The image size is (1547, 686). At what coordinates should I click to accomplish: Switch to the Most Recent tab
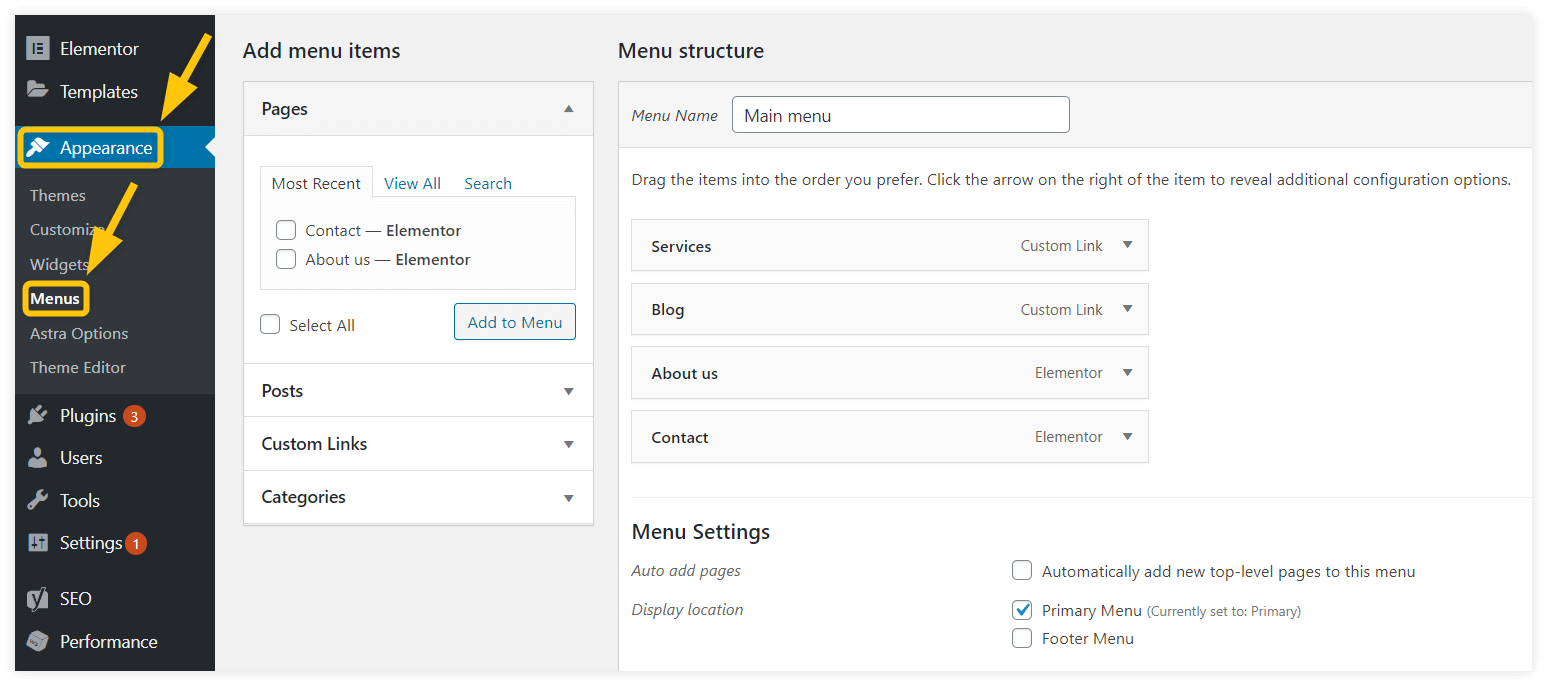[316, 183]
